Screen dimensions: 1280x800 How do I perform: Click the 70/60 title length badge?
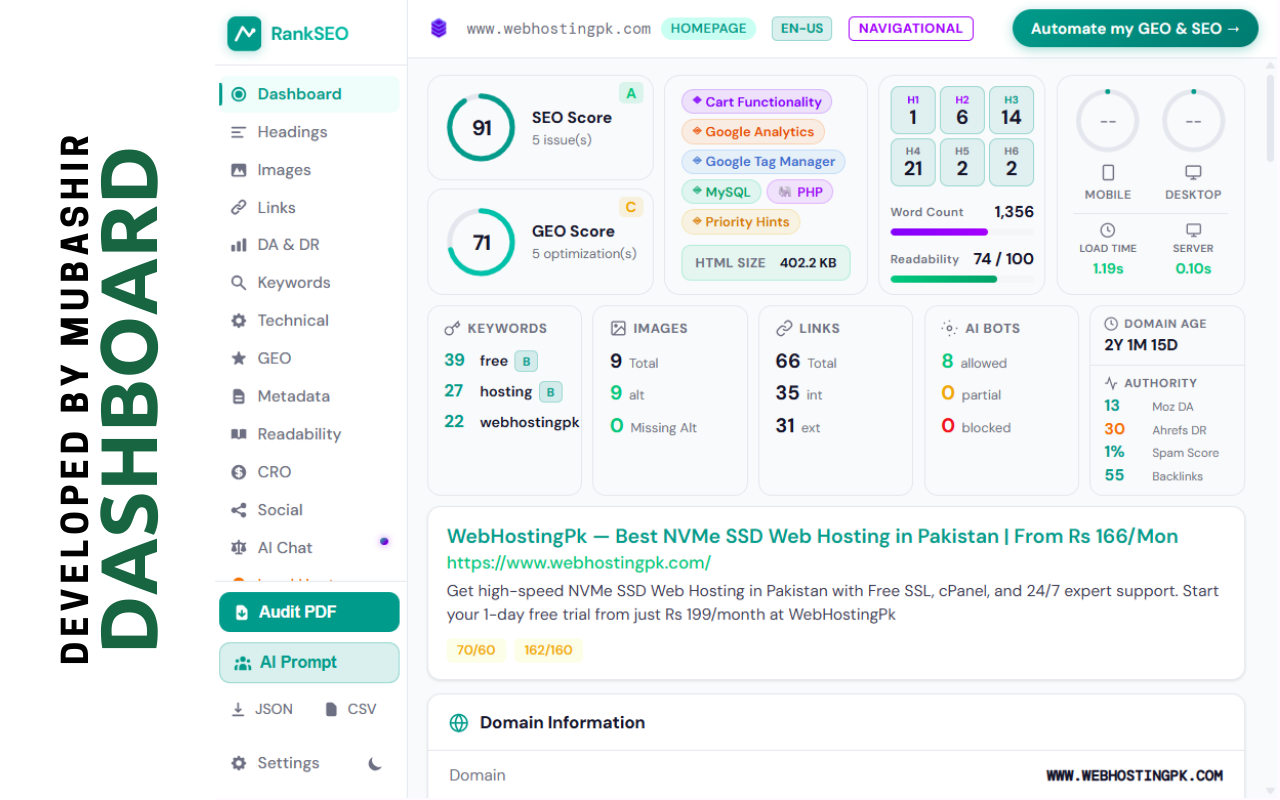coord(476,650)
